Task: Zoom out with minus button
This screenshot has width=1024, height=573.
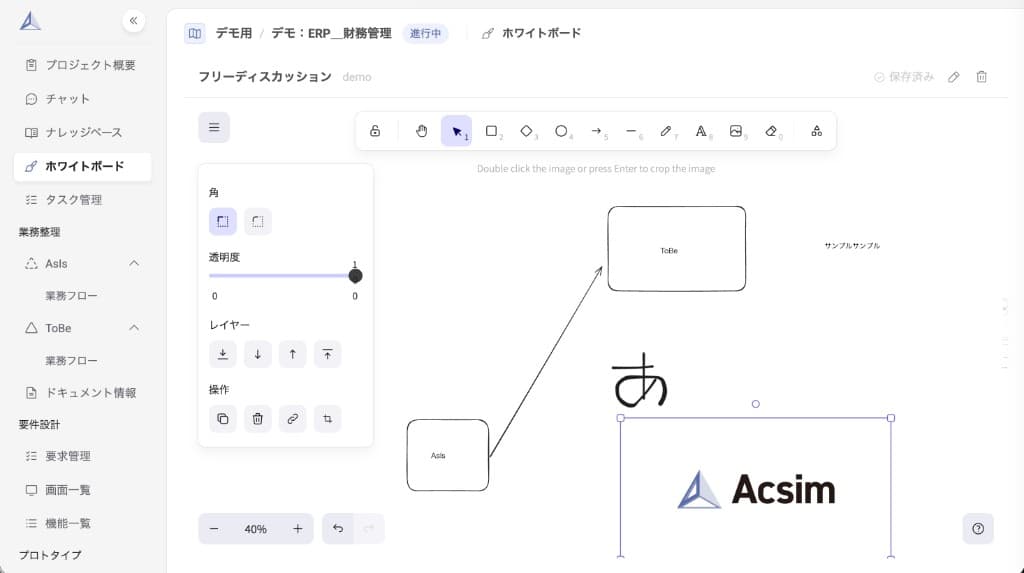Action: click(214, 529)
